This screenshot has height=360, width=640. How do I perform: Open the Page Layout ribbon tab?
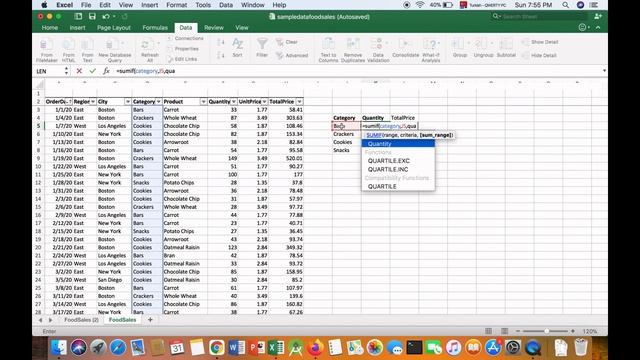[x=114, y=28]
